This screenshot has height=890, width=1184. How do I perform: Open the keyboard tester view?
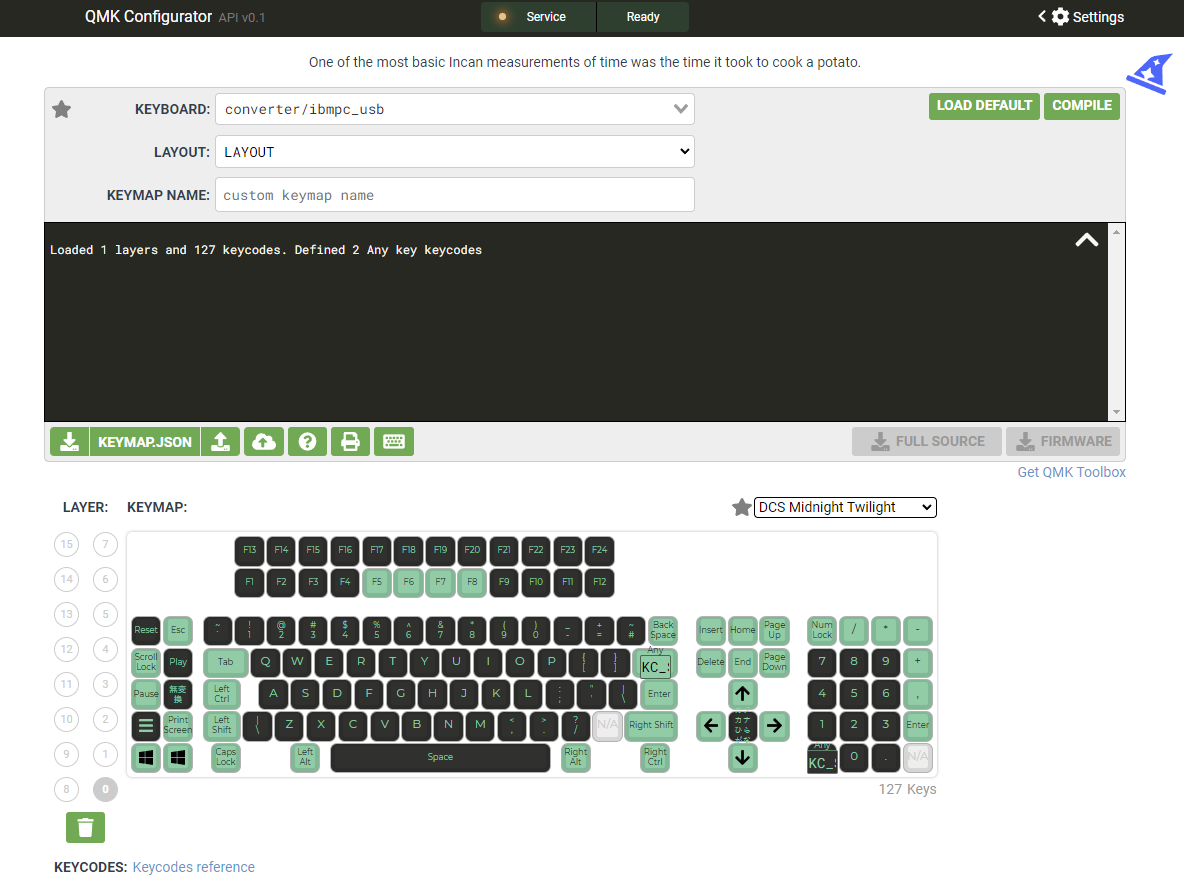393,441
